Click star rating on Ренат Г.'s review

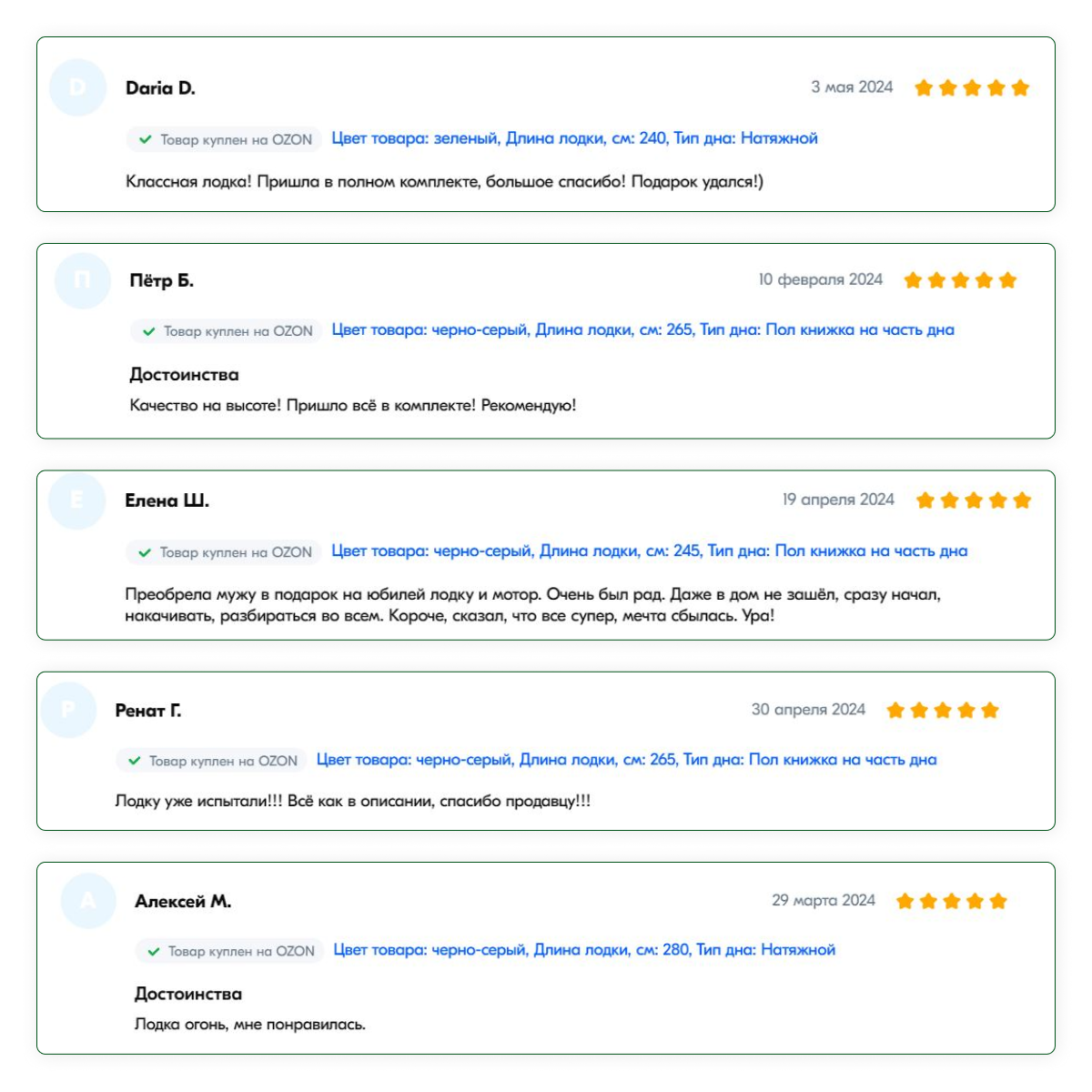[943, 710]
